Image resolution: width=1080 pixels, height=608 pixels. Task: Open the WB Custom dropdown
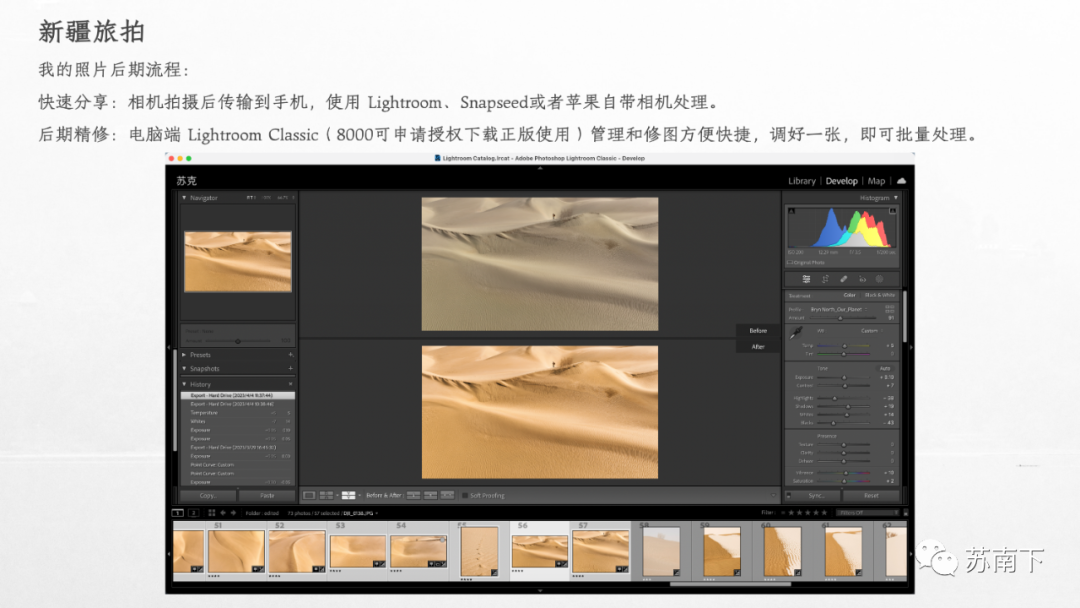(x=871, y=331)
